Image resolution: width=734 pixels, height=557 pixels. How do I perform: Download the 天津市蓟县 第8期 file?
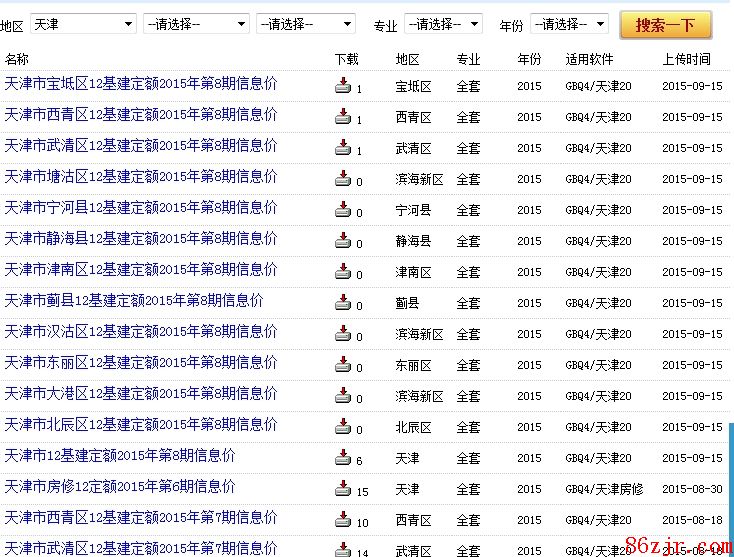[x=343, y=303]
